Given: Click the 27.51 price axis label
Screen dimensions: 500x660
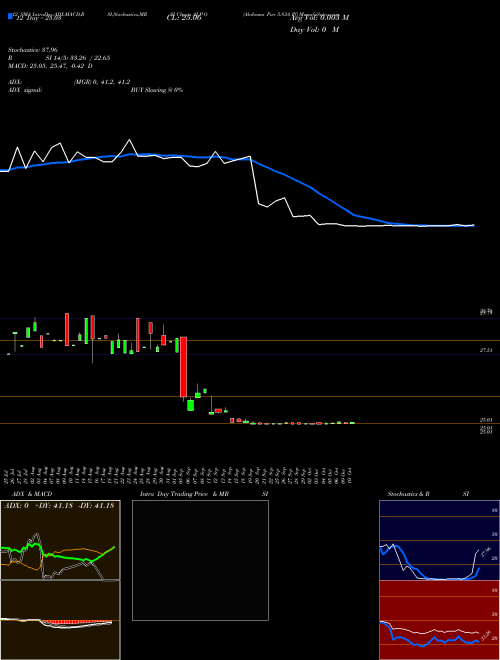Looking at the screenshot, I should [486, 350].
